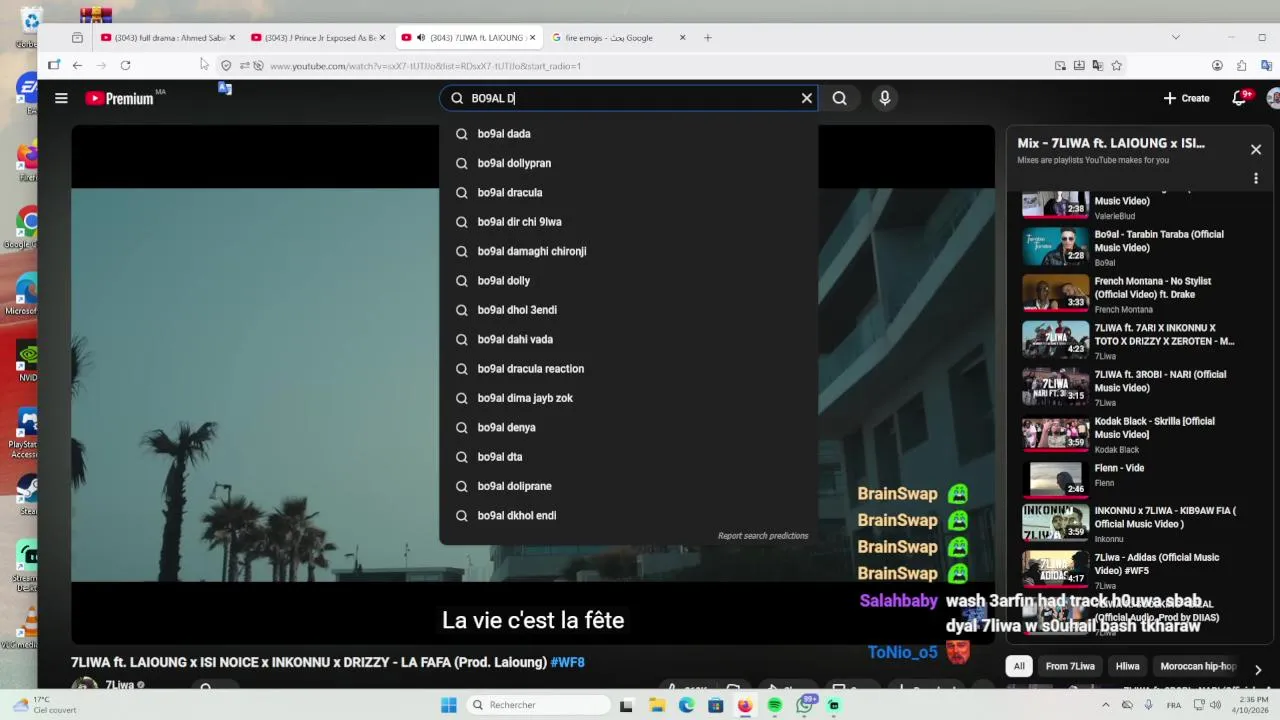This screenshot has height=720, width=1280.
Task: Select suggestion 'bo9al damaghi chironji'
Action: [x=628, y=251]
